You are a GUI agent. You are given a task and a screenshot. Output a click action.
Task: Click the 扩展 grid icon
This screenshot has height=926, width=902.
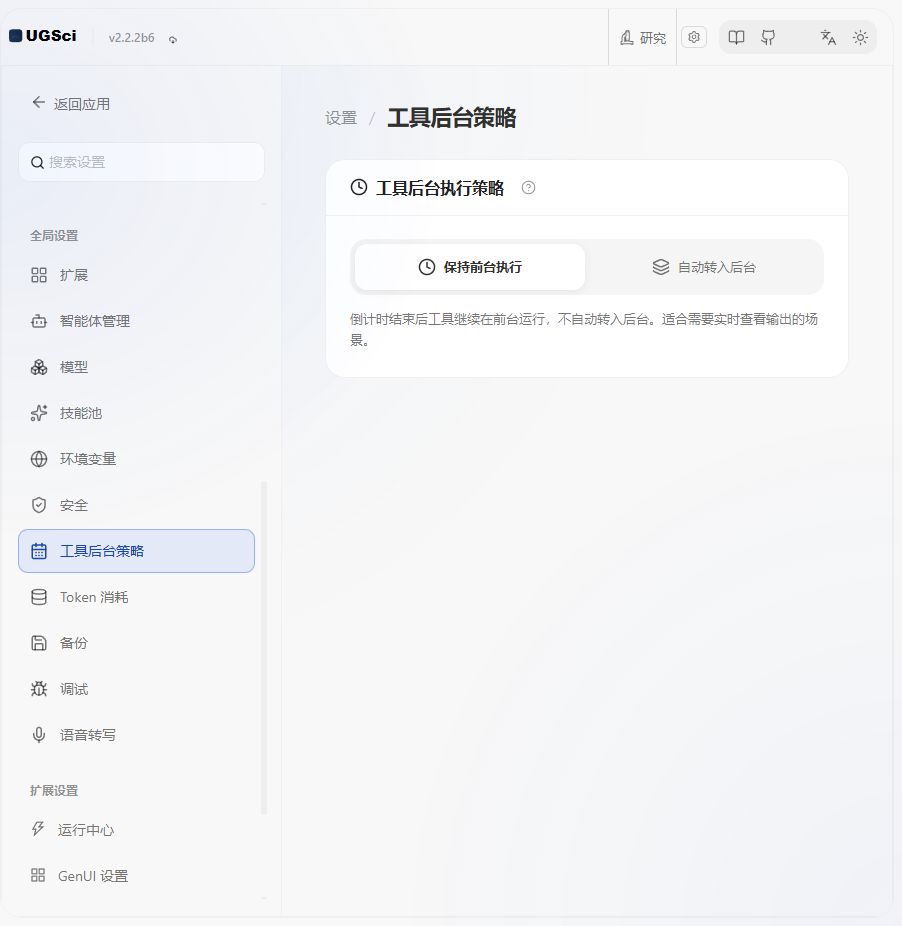tap(39, 275)
